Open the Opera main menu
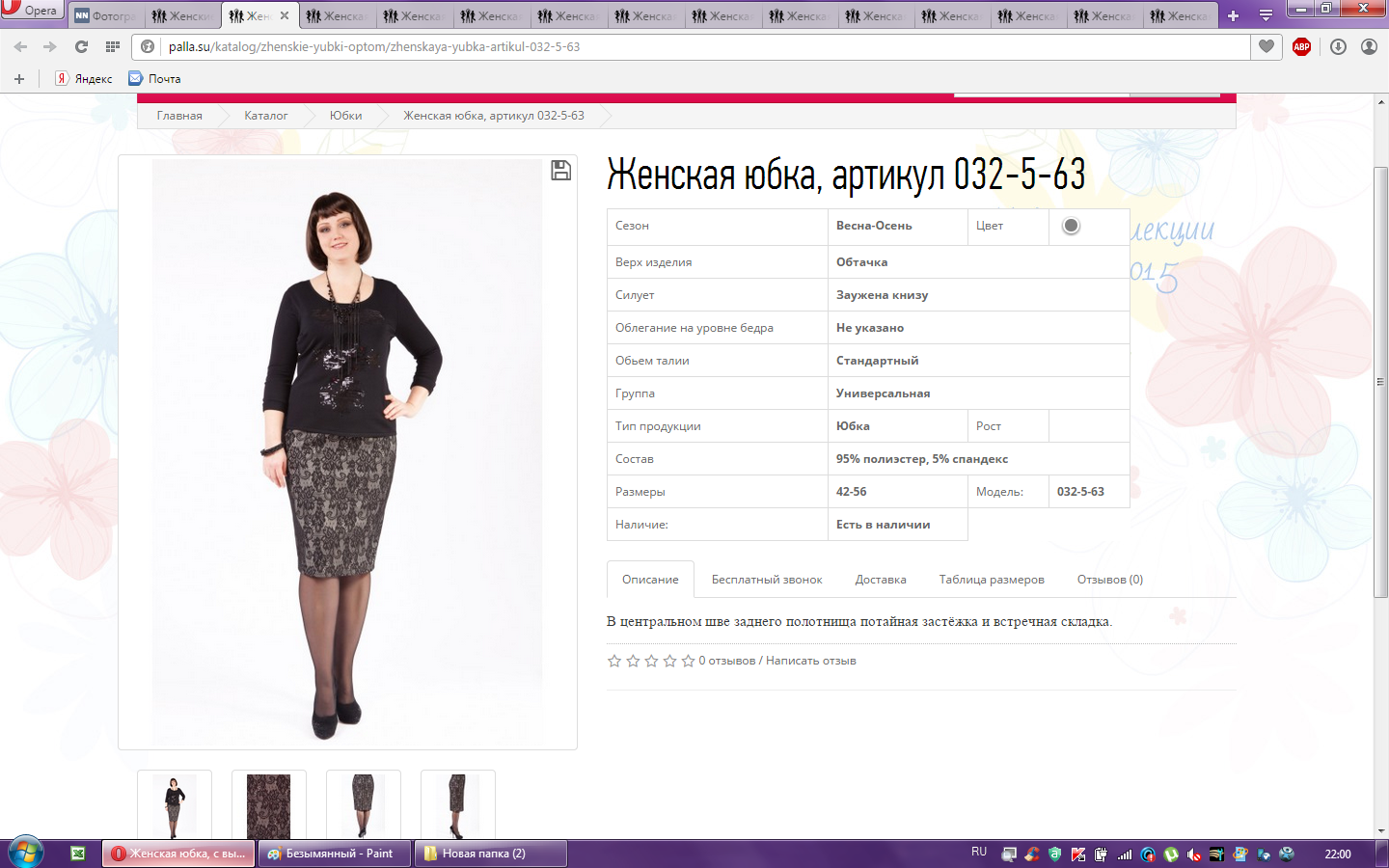This screenshot has height=868, width=1389. coord(31,11)
